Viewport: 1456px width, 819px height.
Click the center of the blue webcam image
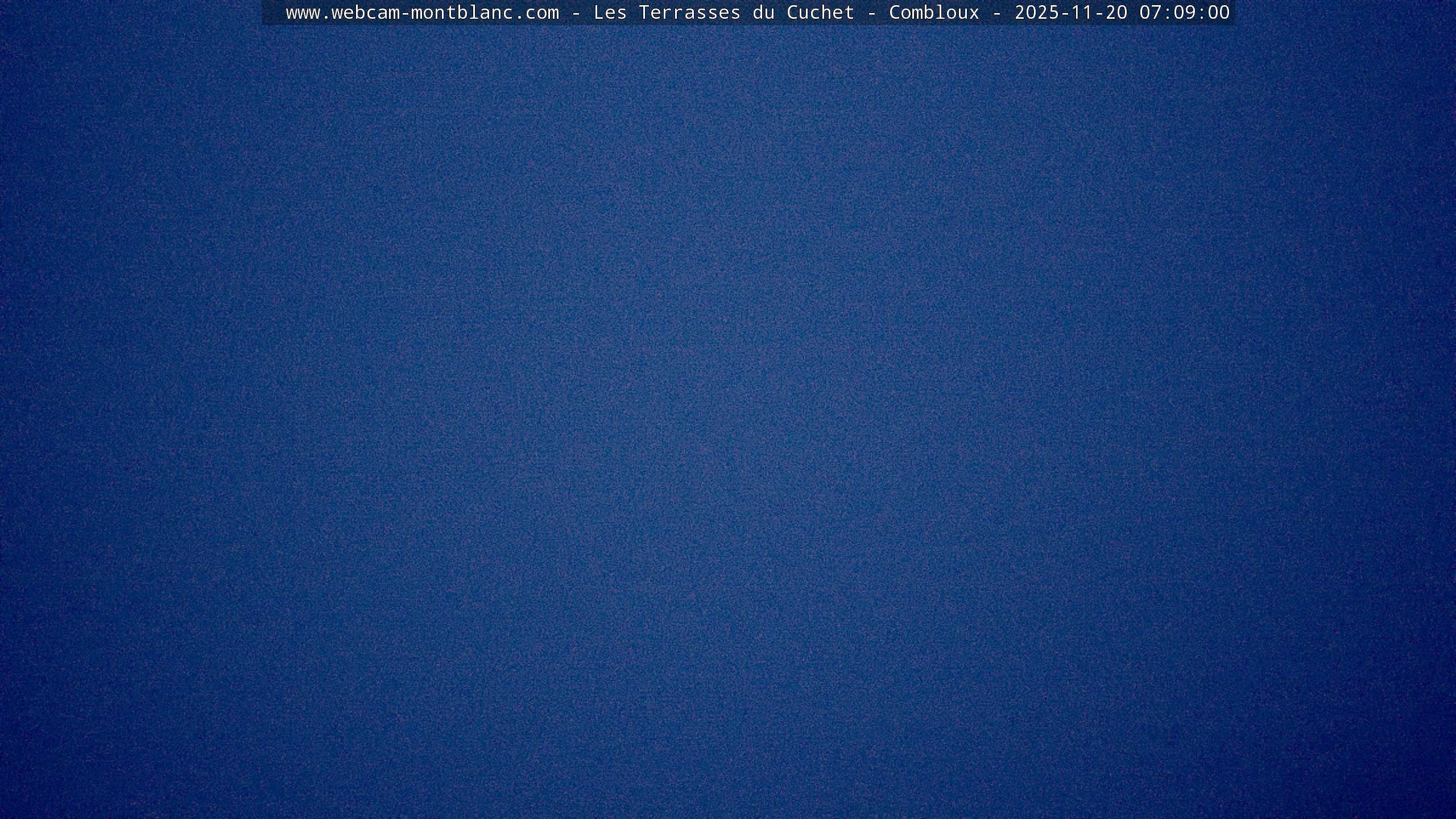(728, 421)
